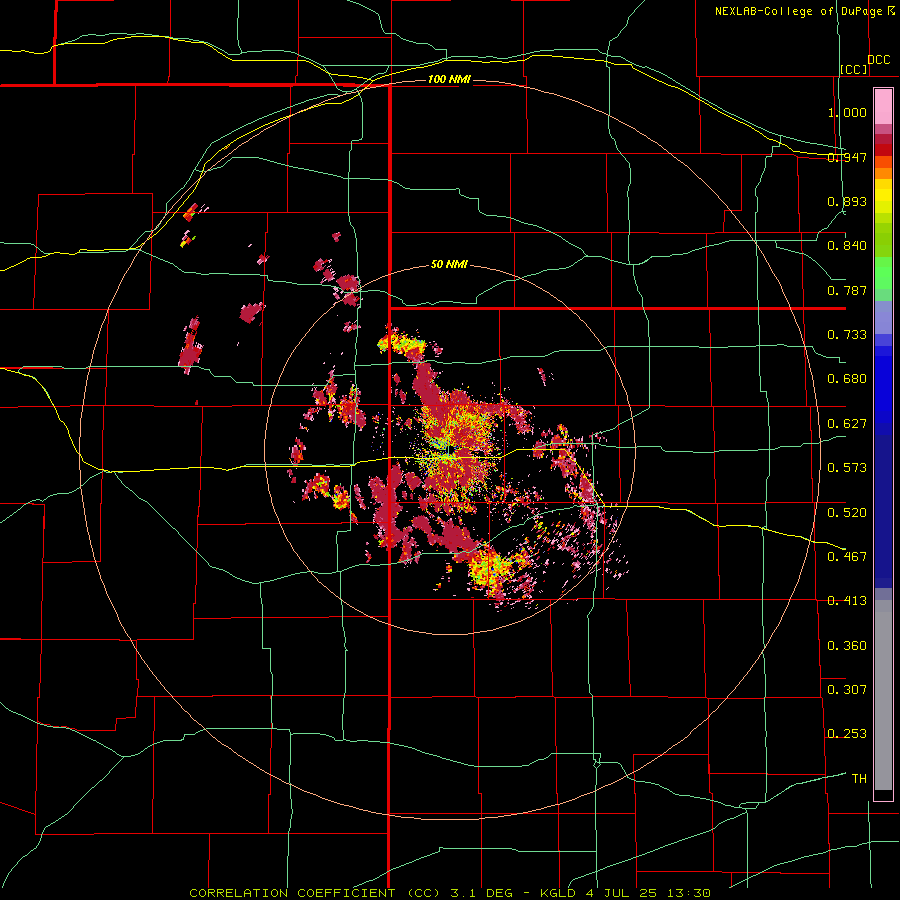Click the TH threshold label on the scale

[859, 778]
